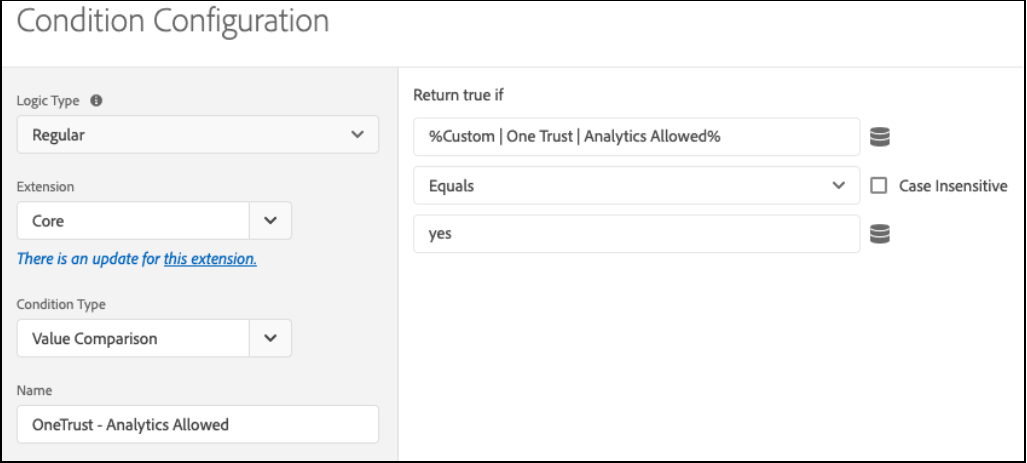Click the 'Case Insensitive' label text

[x=953, y=186]
